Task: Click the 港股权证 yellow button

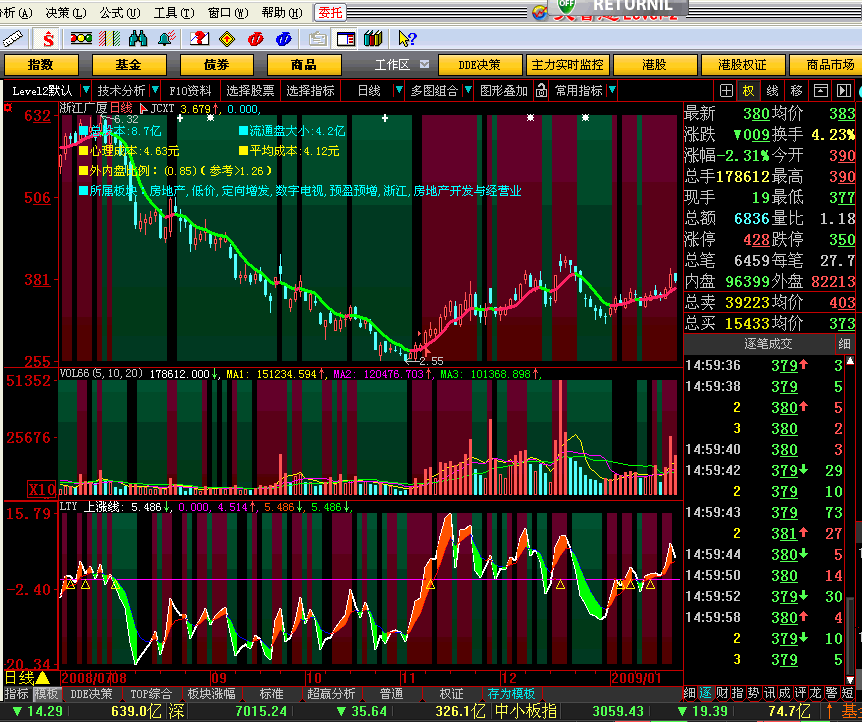Action: [743, 65]
